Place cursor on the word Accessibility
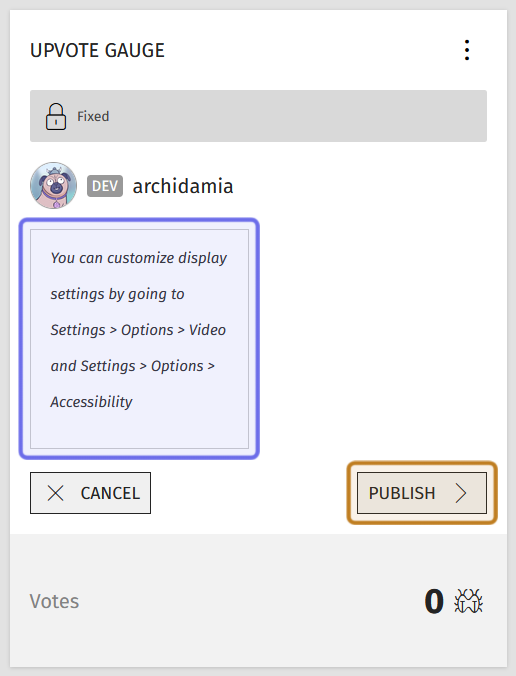516x676 pixels. [91, 402]
